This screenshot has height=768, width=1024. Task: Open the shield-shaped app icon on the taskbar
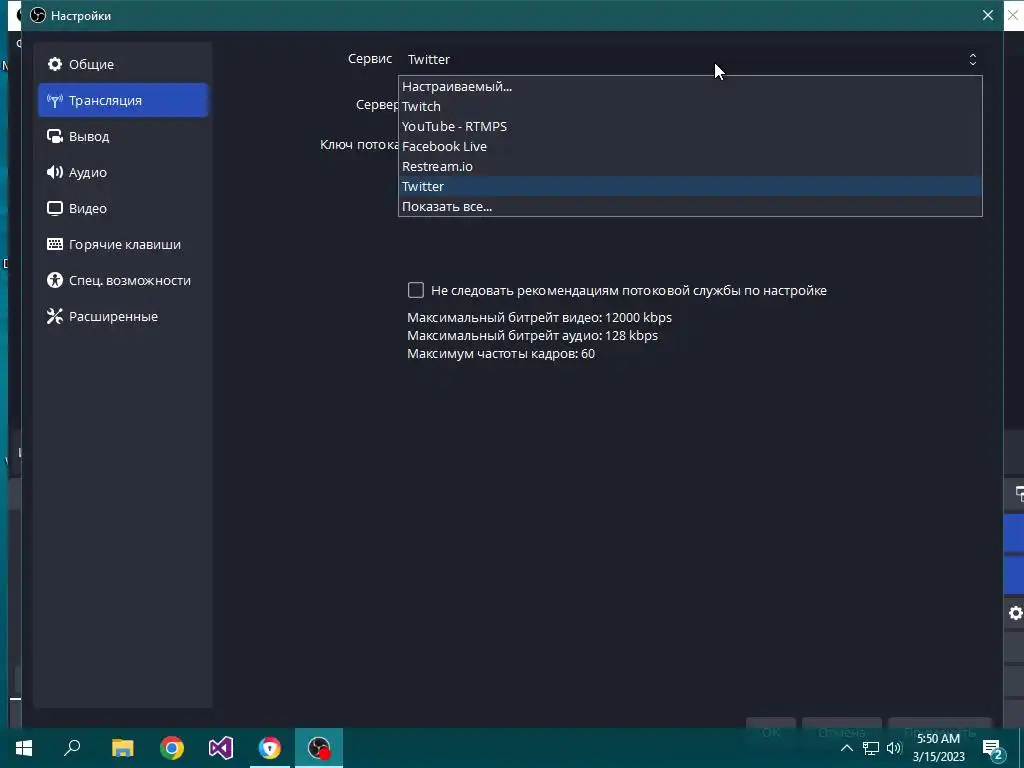[270, 748]
